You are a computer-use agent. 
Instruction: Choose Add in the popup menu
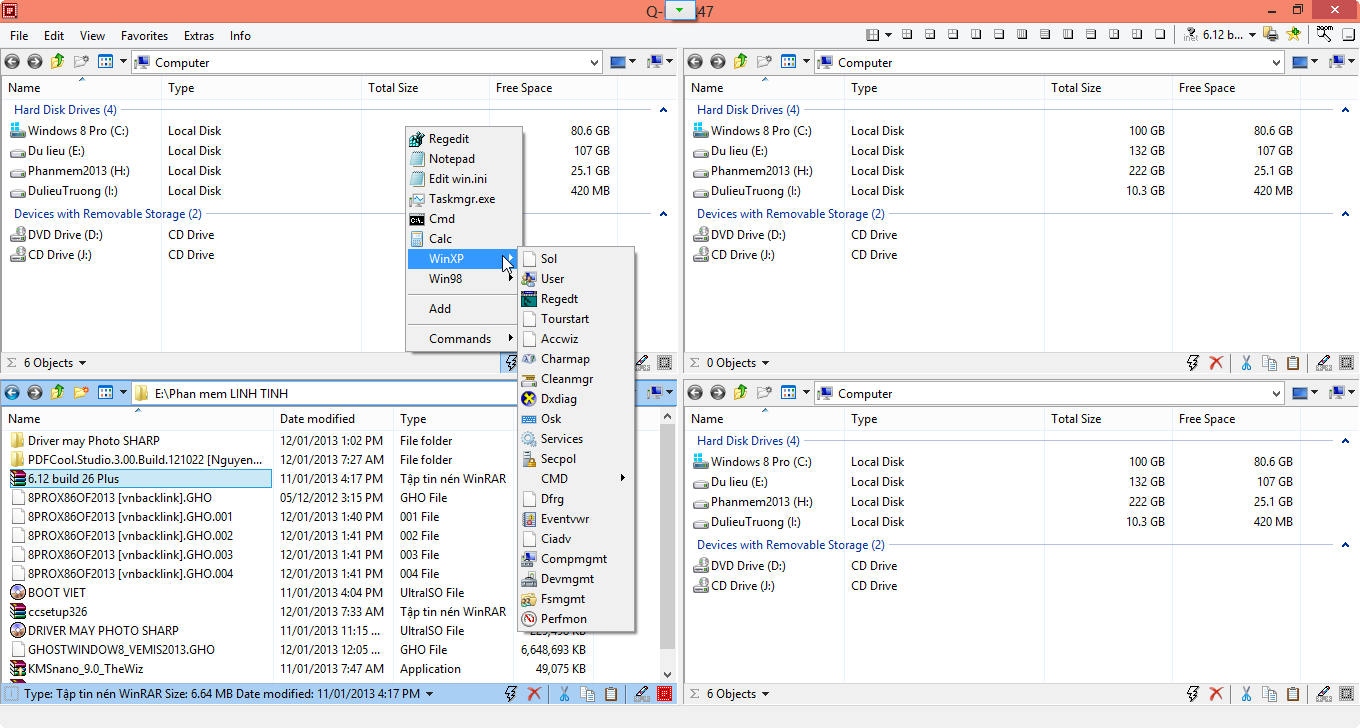pyautogui.click(x=464, y=309)
